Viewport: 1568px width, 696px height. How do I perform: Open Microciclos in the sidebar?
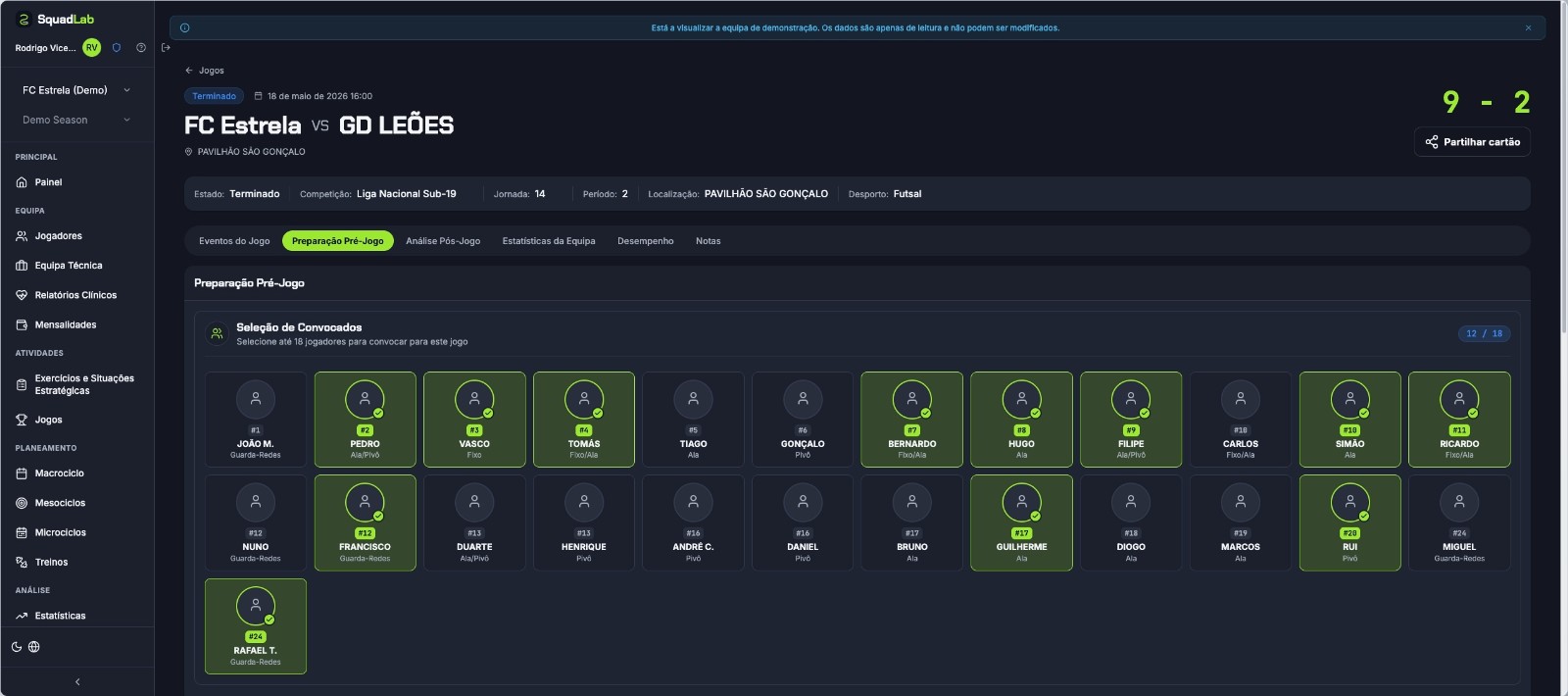pyautogui.click(x=76, y=532)
